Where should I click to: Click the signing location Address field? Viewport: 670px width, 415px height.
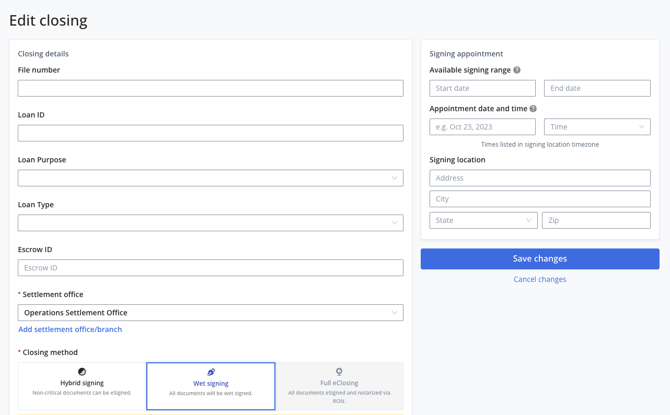pyautogui.click(x=540, y=178)
